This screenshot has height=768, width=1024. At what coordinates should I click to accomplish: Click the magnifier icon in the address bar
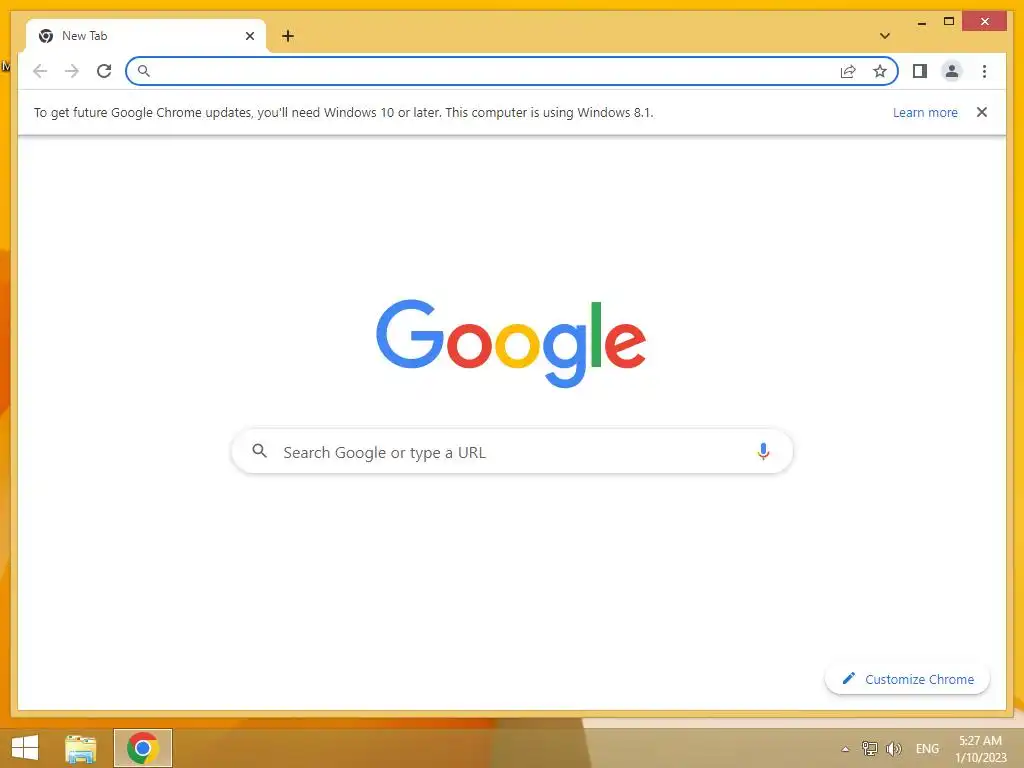tap(144, 71)
